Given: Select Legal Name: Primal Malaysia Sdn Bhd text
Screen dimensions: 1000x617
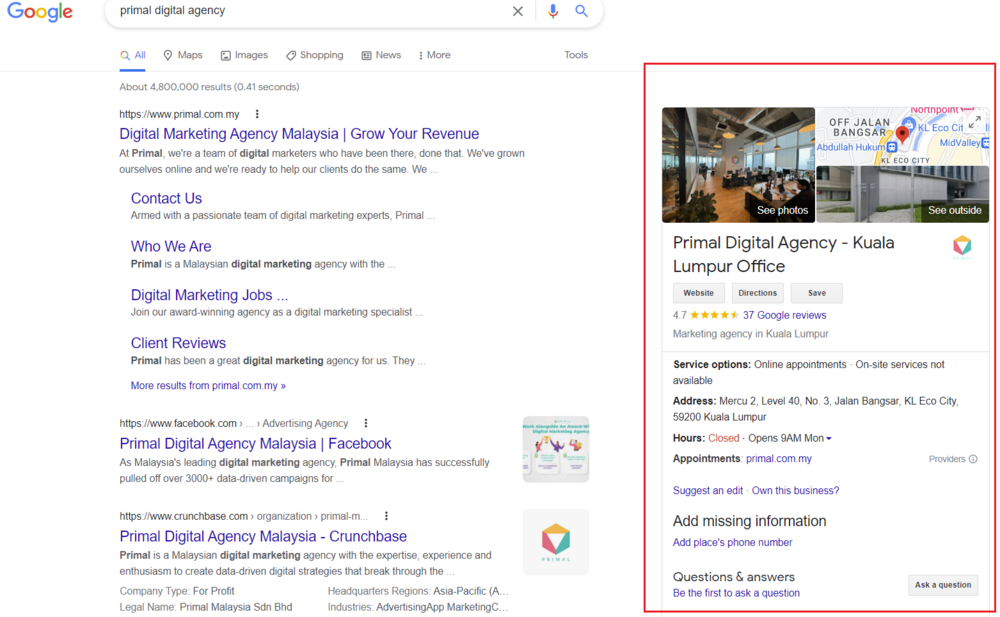Looking at the screenshot, I should click(x=205, y=607).
